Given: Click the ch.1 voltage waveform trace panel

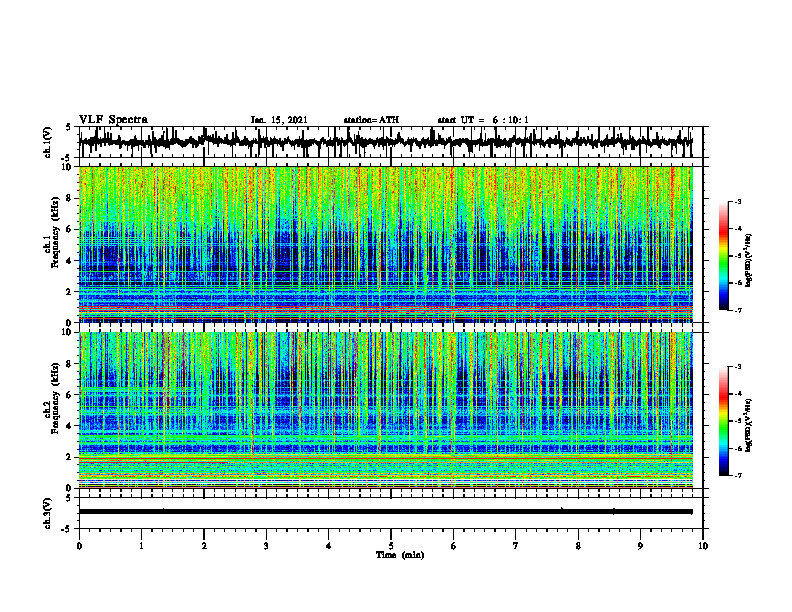Looking at the screenshot, I should click(391, 142).
